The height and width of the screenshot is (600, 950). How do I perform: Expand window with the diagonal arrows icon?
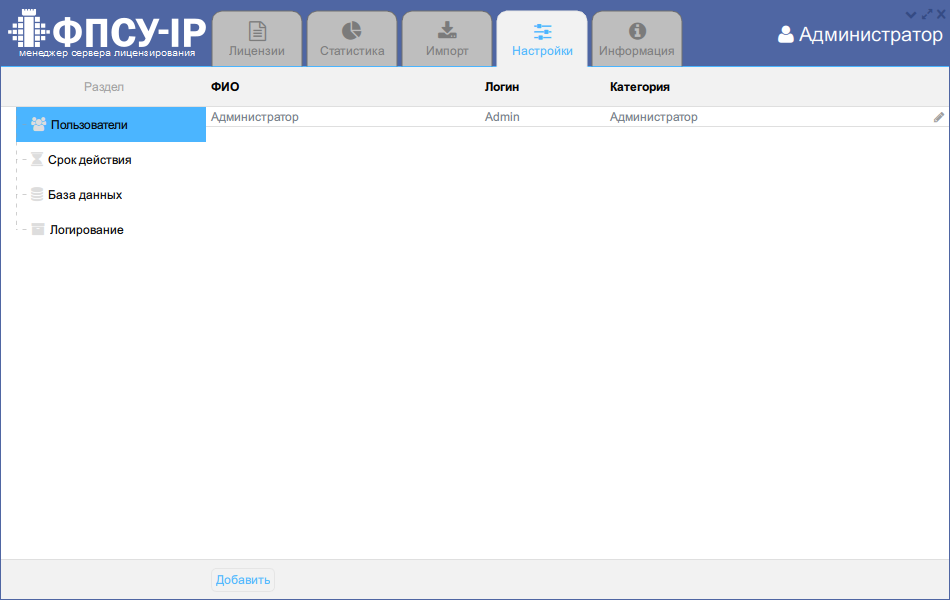(x=926, y=13)
